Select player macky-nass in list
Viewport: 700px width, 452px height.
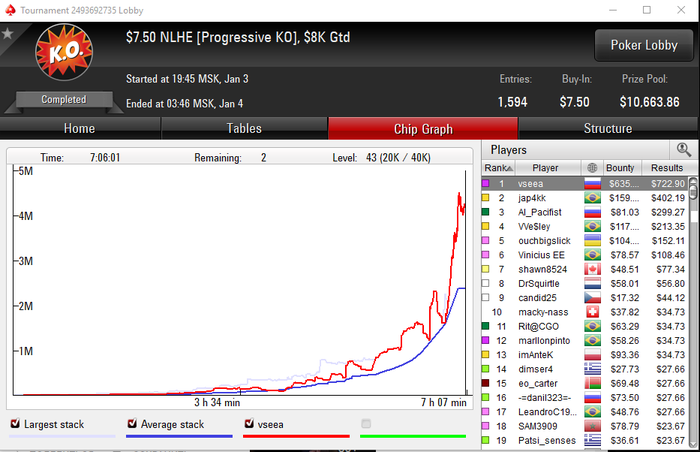[x=585, y=312]
